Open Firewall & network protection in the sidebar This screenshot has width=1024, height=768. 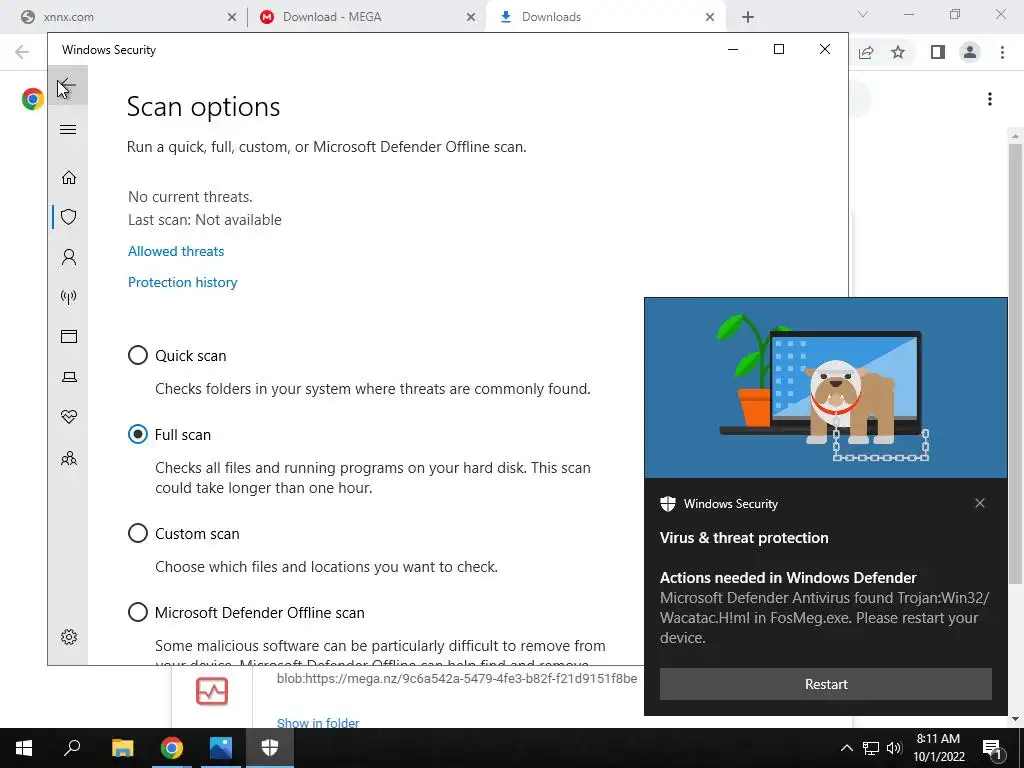[69, 297]
